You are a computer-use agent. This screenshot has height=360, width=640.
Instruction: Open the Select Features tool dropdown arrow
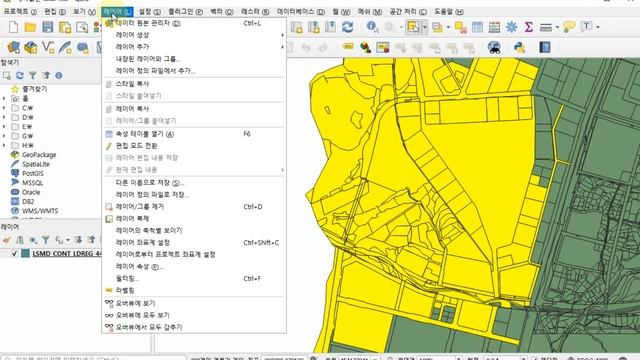424,27
